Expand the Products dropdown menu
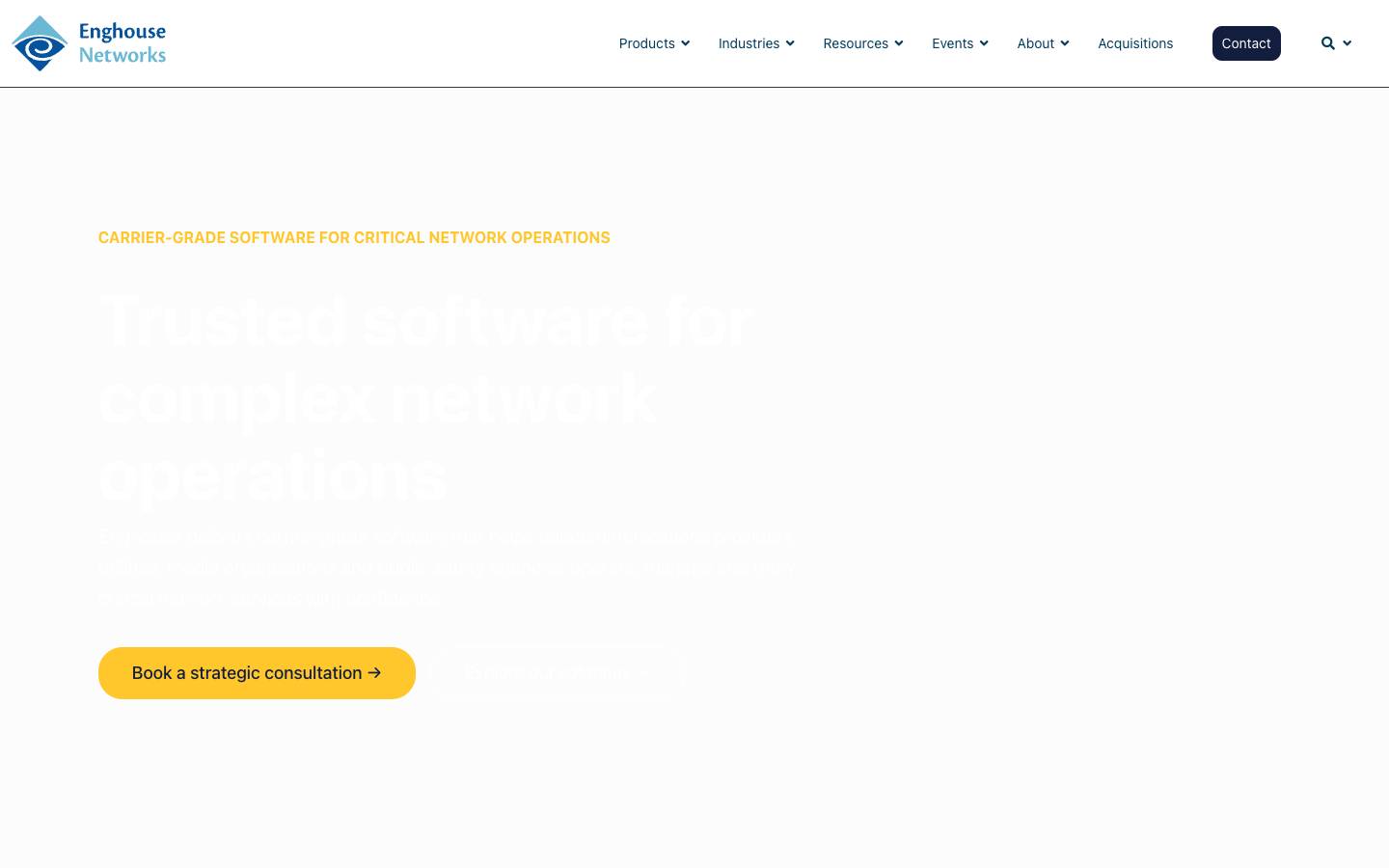This screenshot has height=868, width=1389. (654, 43)
